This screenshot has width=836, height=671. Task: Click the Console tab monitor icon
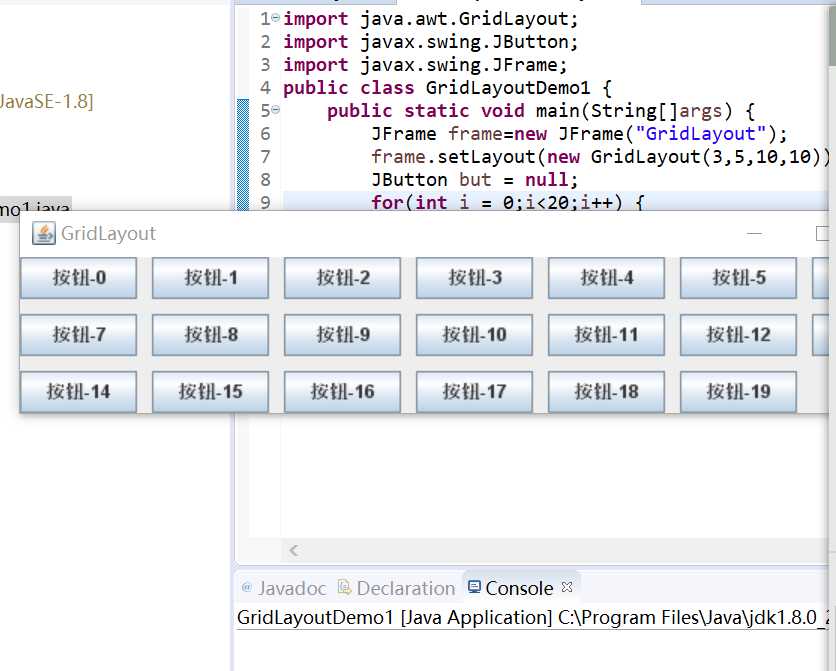[474, 587]
